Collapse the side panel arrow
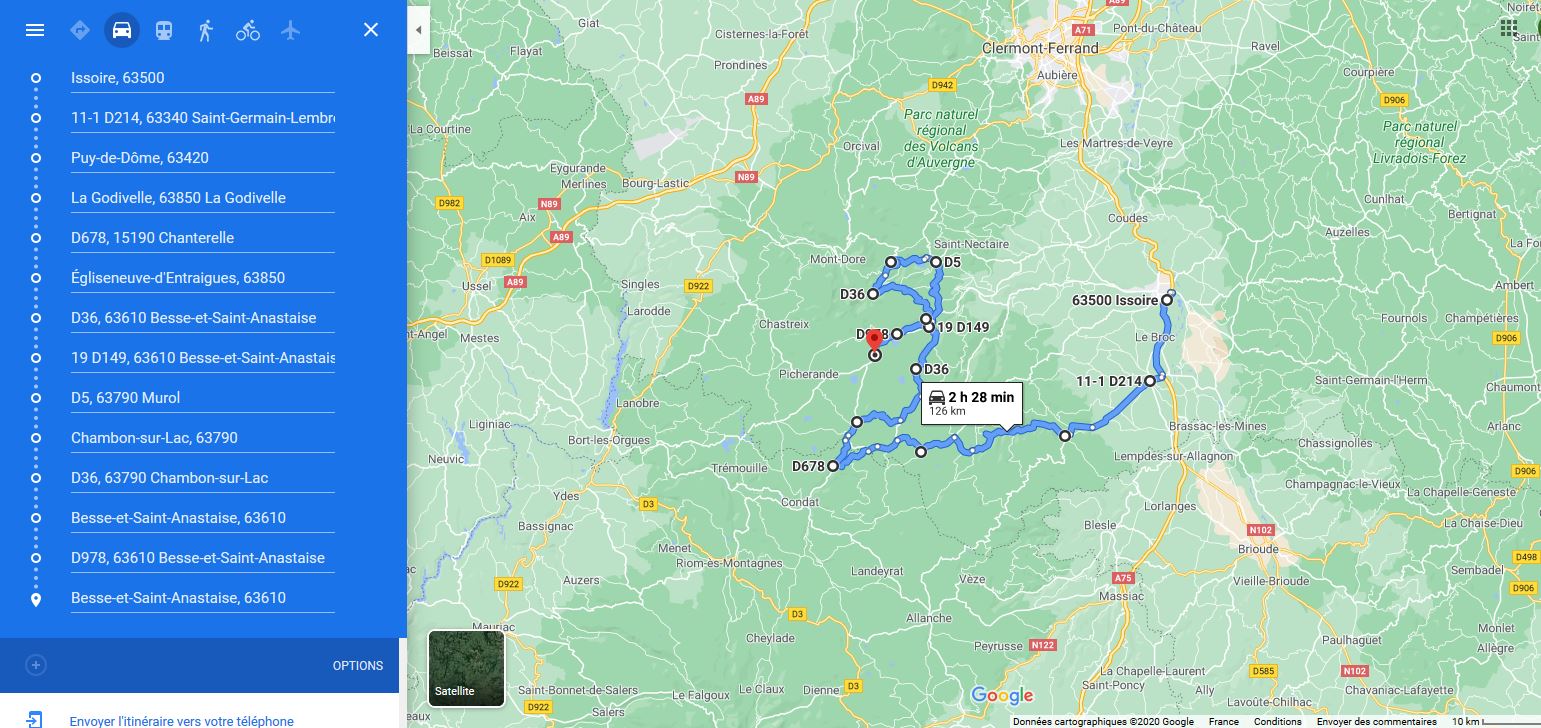Screen dimensions: 1541x728 (418, 30)
